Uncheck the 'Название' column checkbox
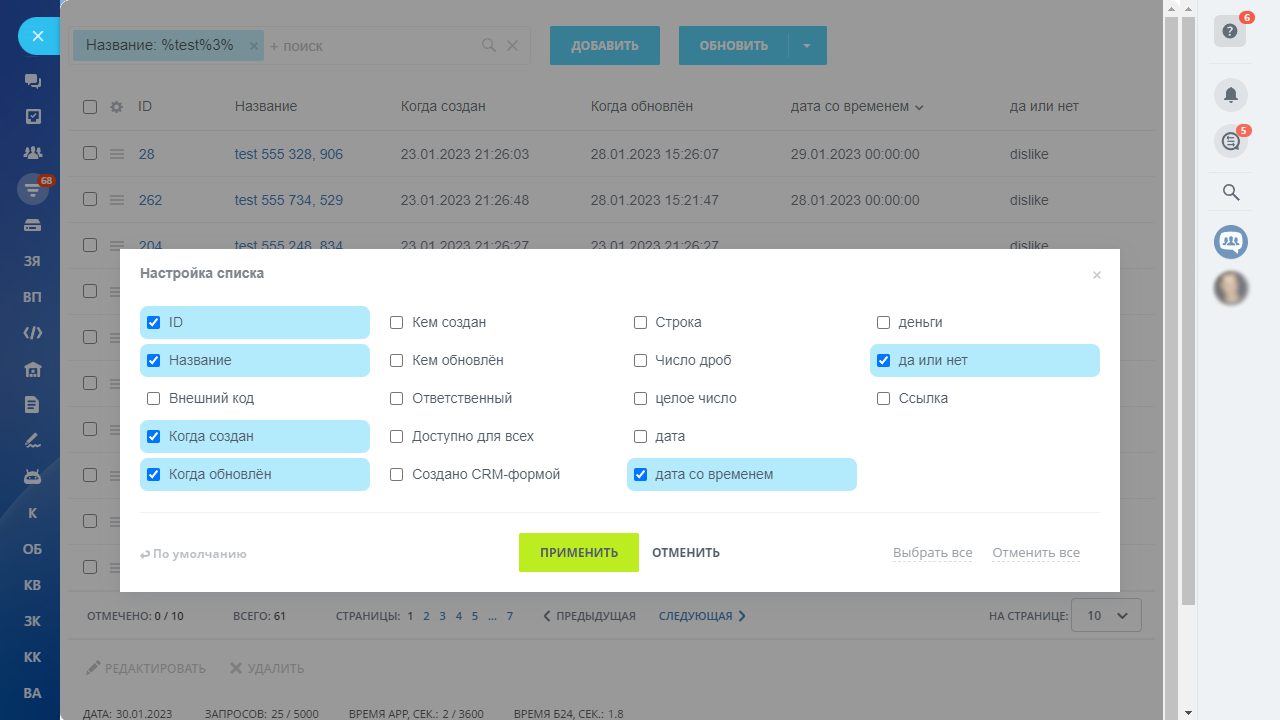 point(154,361)
